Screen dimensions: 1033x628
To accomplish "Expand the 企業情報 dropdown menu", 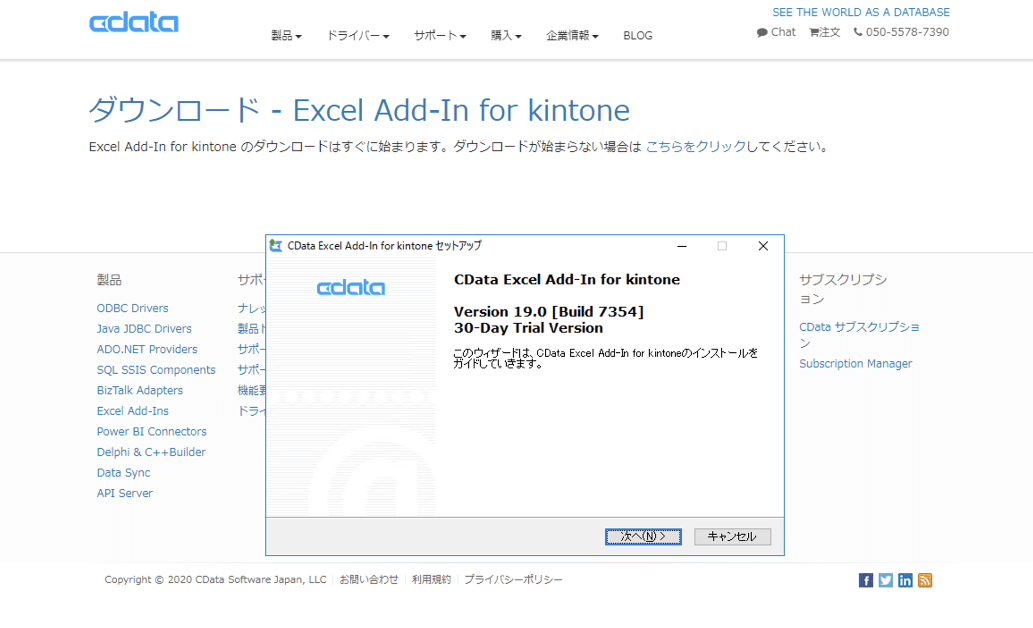I will coord(572,36).
